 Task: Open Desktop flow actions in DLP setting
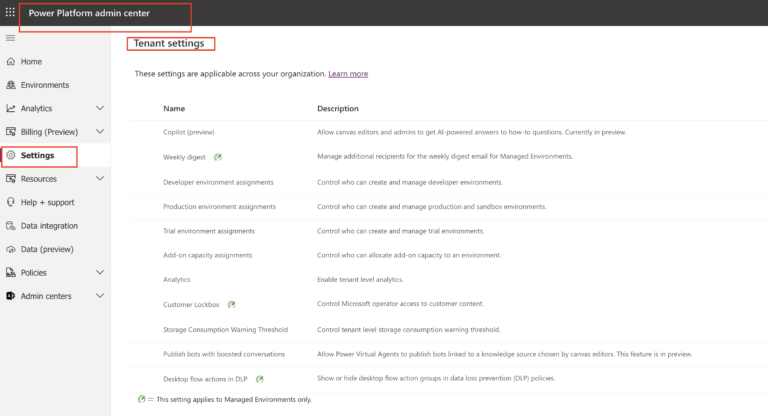click(205, 379)
